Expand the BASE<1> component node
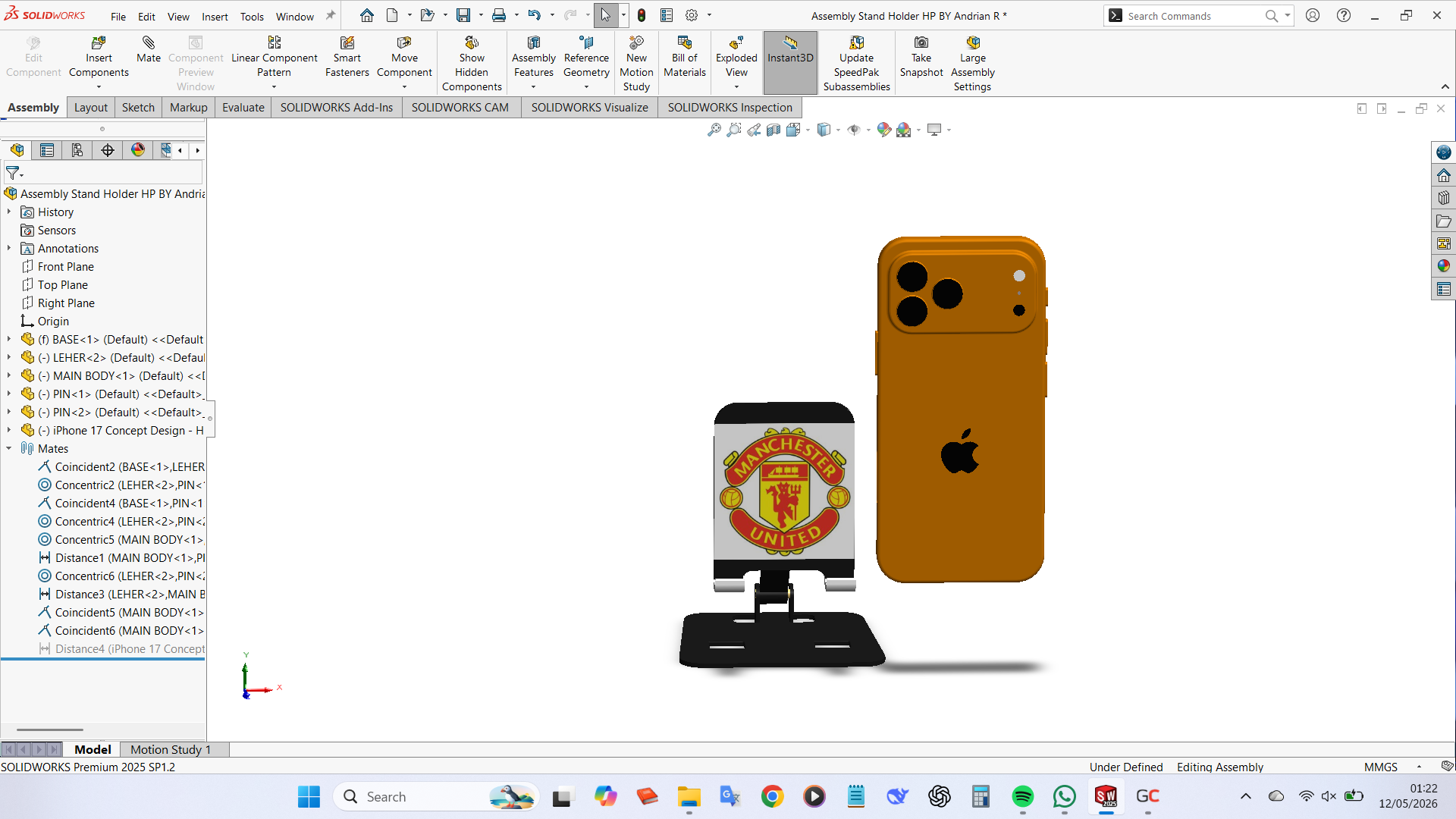The height and width of the screenshot is (819, 1456). point(9,340)
